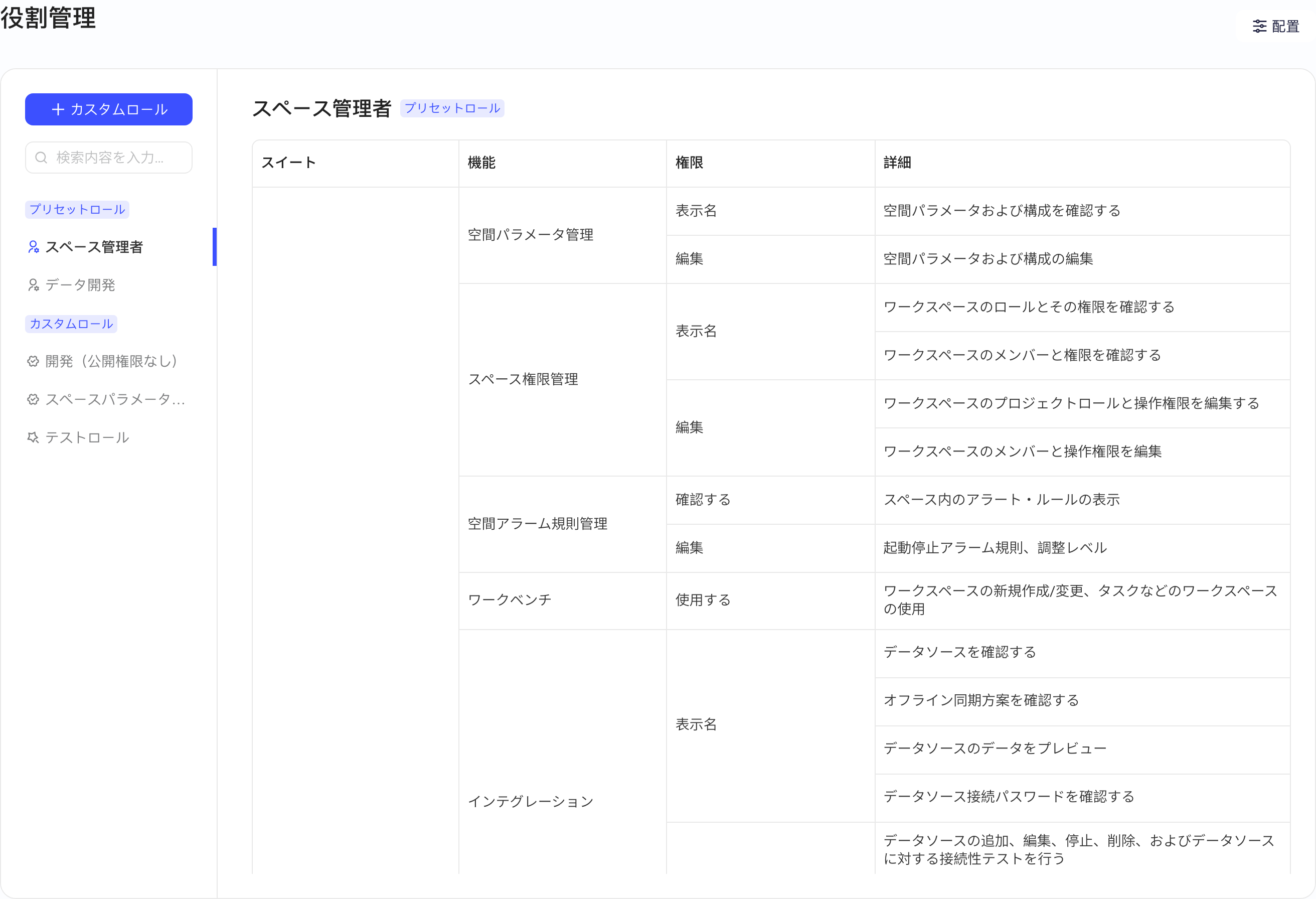This screenshot has width=1316, height=899.
Task: Select the スペース管理者 role
Action: (109, 247)
